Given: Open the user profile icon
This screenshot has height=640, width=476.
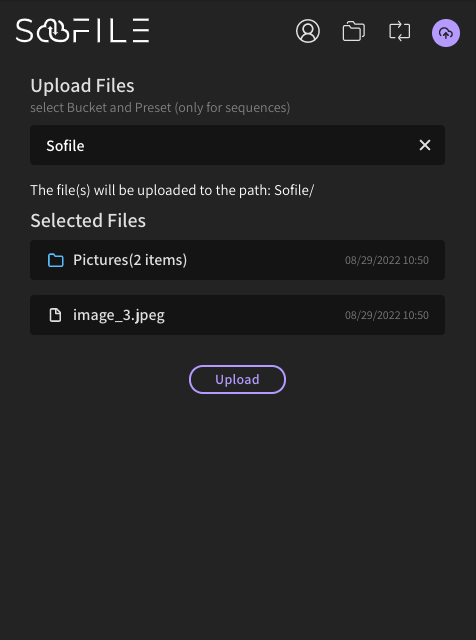Looking at the screenshot, I should pos(308,31).
